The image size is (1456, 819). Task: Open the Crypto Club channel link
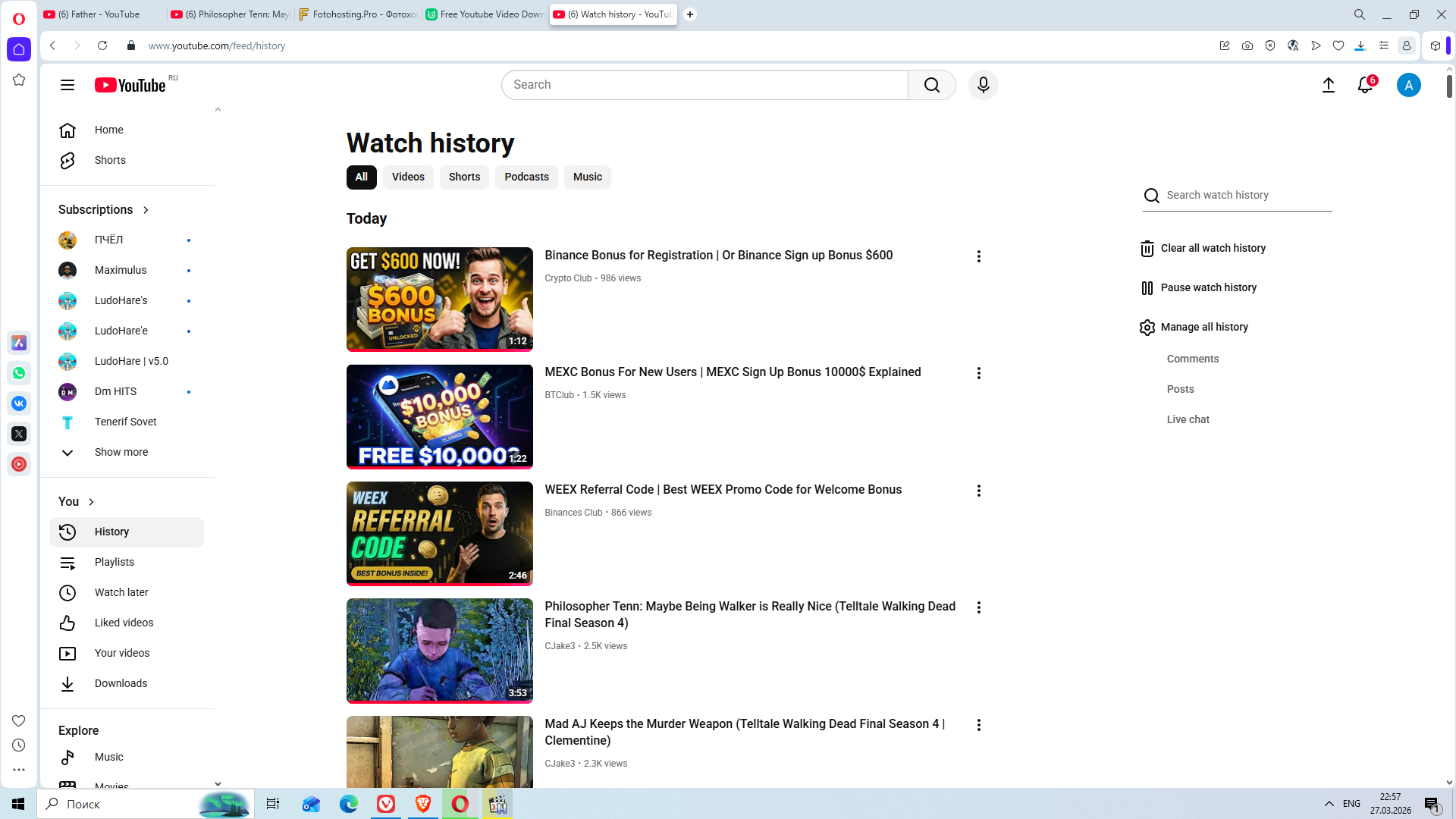[568, 278]
